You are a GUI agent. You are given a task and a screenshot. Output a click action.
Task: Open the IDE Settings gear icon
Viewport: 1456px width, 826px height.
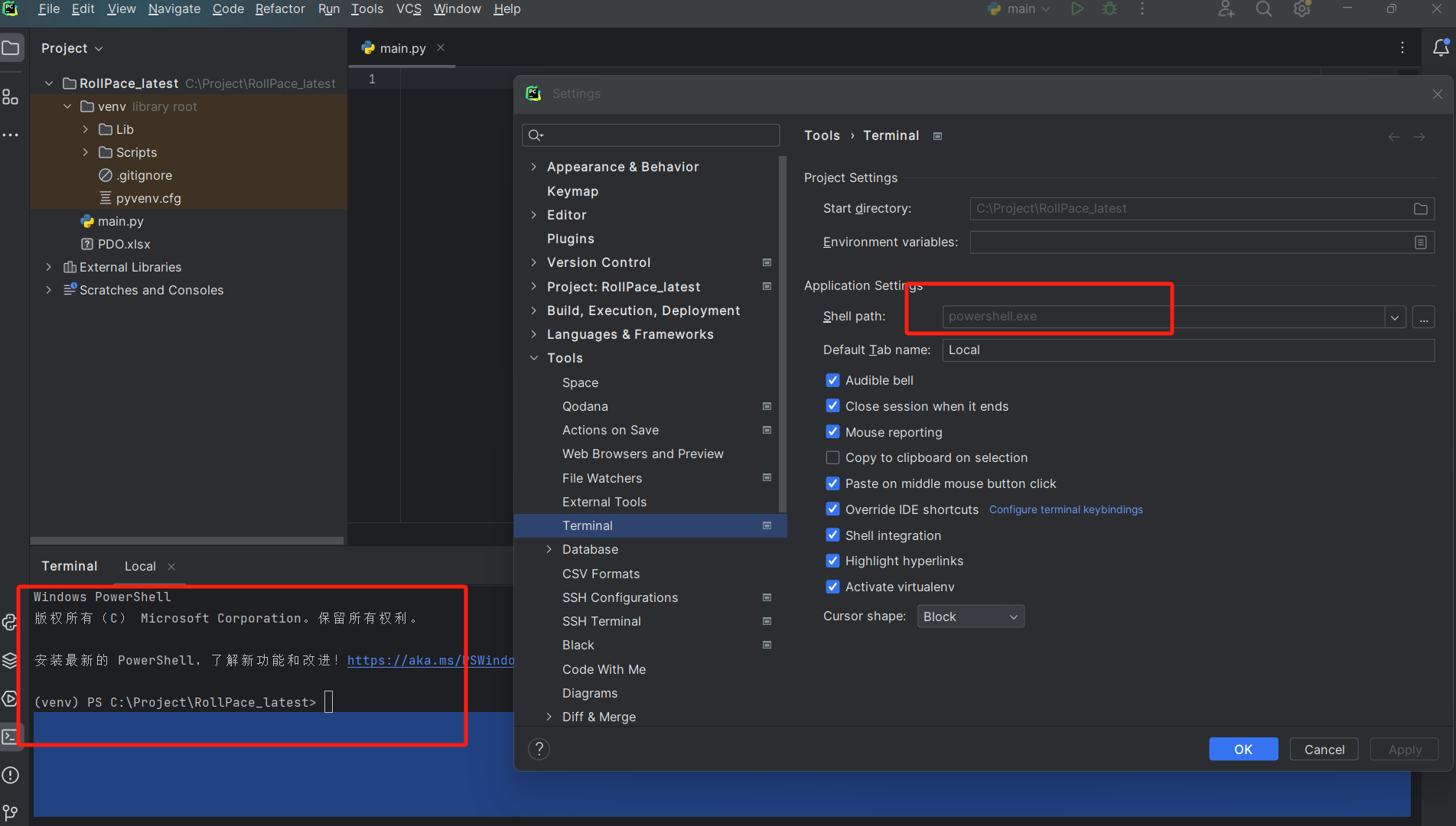click(x=1301, y=9)
